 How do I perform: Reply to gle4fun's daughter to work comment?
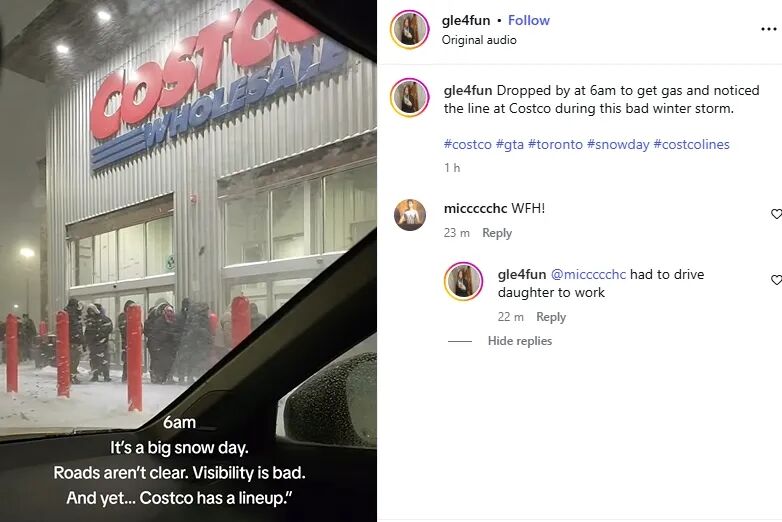(x=551, y=317)
